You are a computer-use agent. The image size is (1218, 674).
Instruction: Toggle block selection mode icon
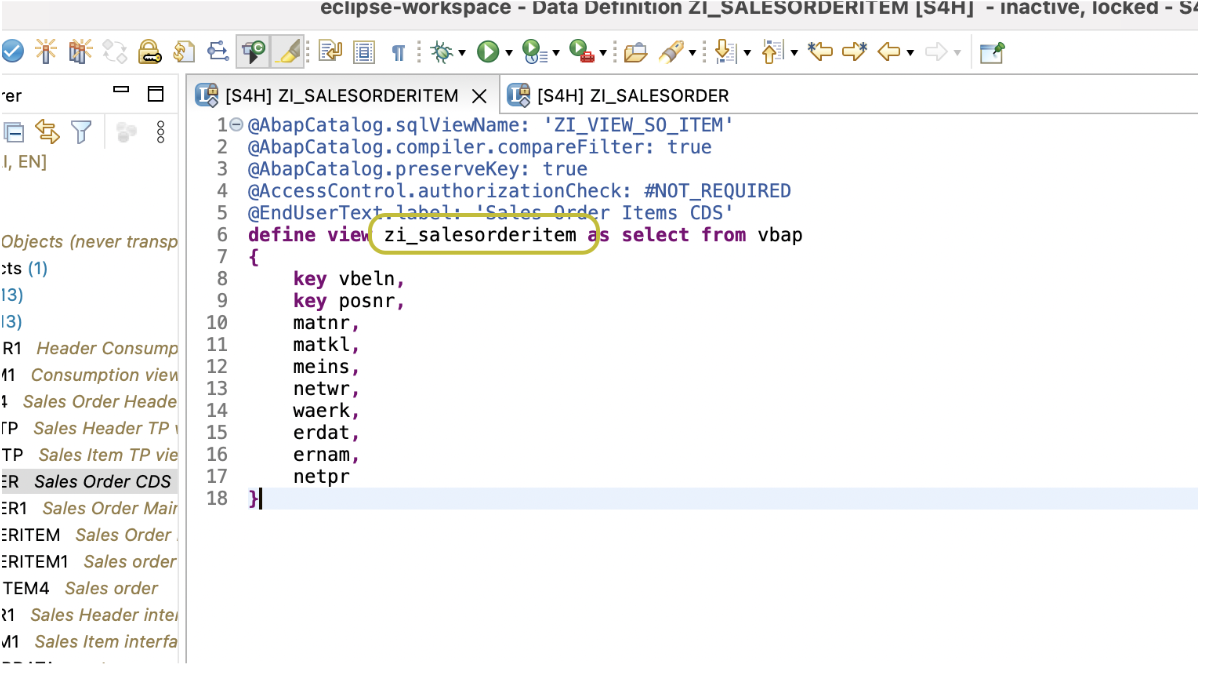click(364, 51)
